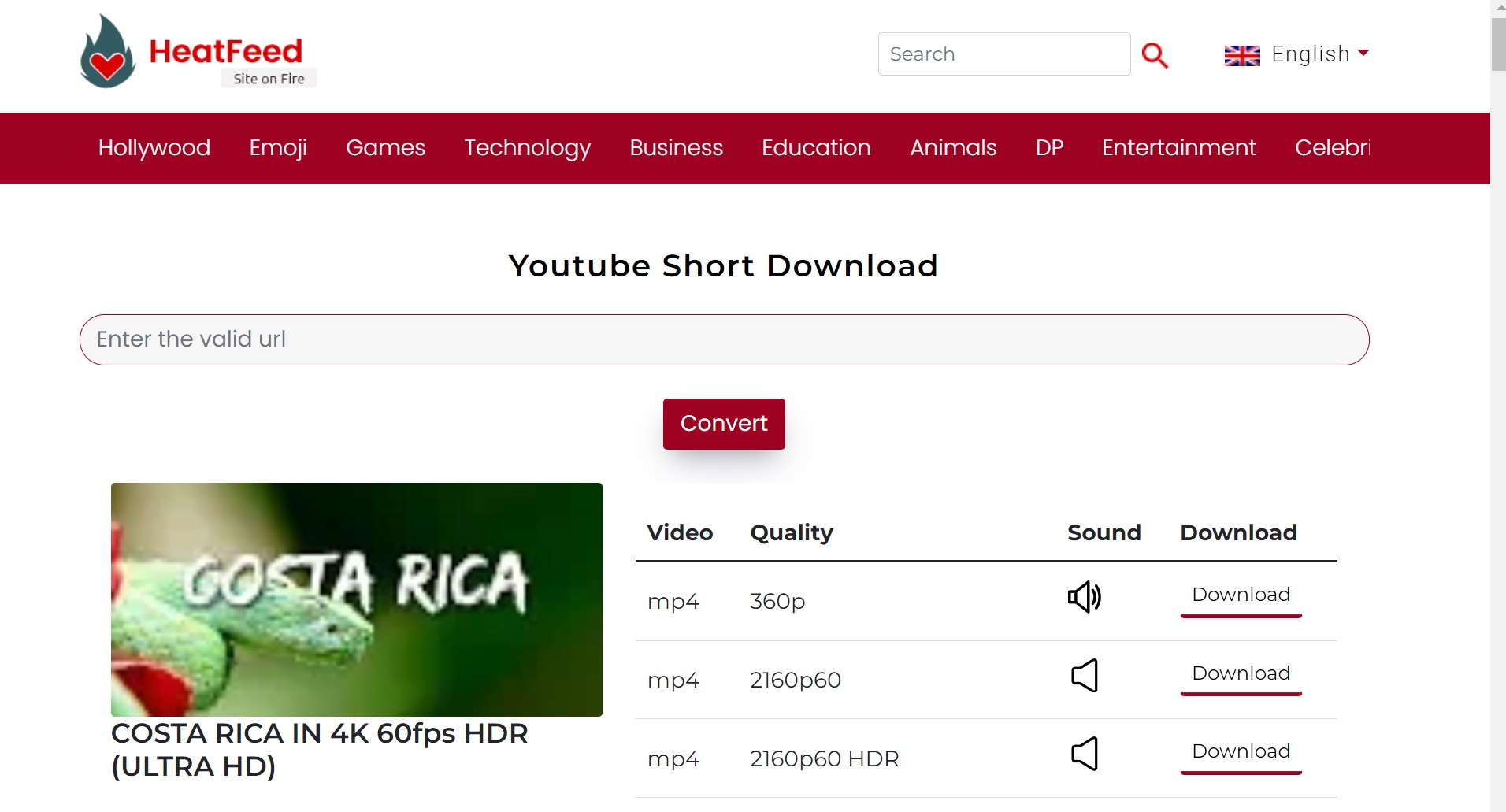This screenshot has height=812, width=1506.
Task: Go to the Emoji category
Action: pyautogui.click(x=278, y=148)
